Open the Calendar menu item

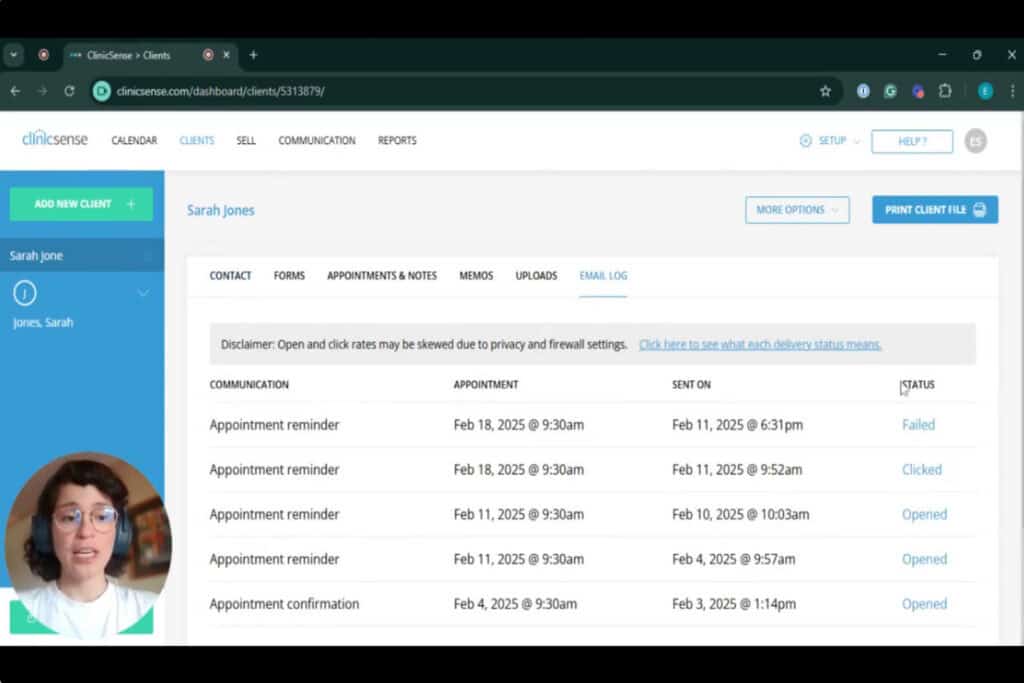pos(134,141)
